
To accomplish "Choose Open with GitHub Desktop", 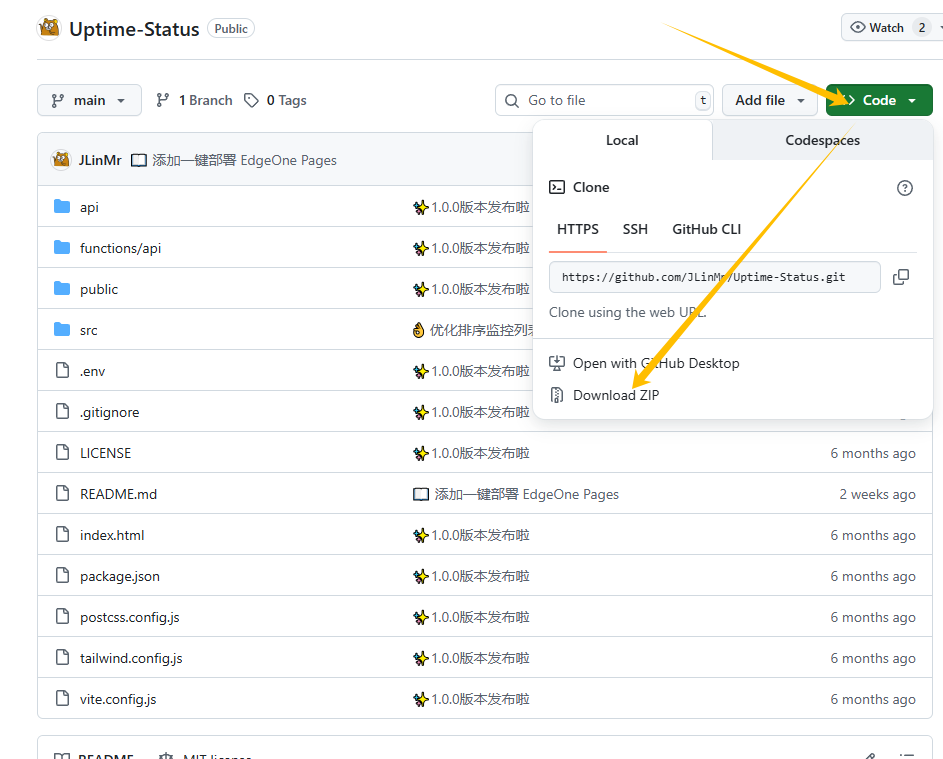I will click(656, 363).
